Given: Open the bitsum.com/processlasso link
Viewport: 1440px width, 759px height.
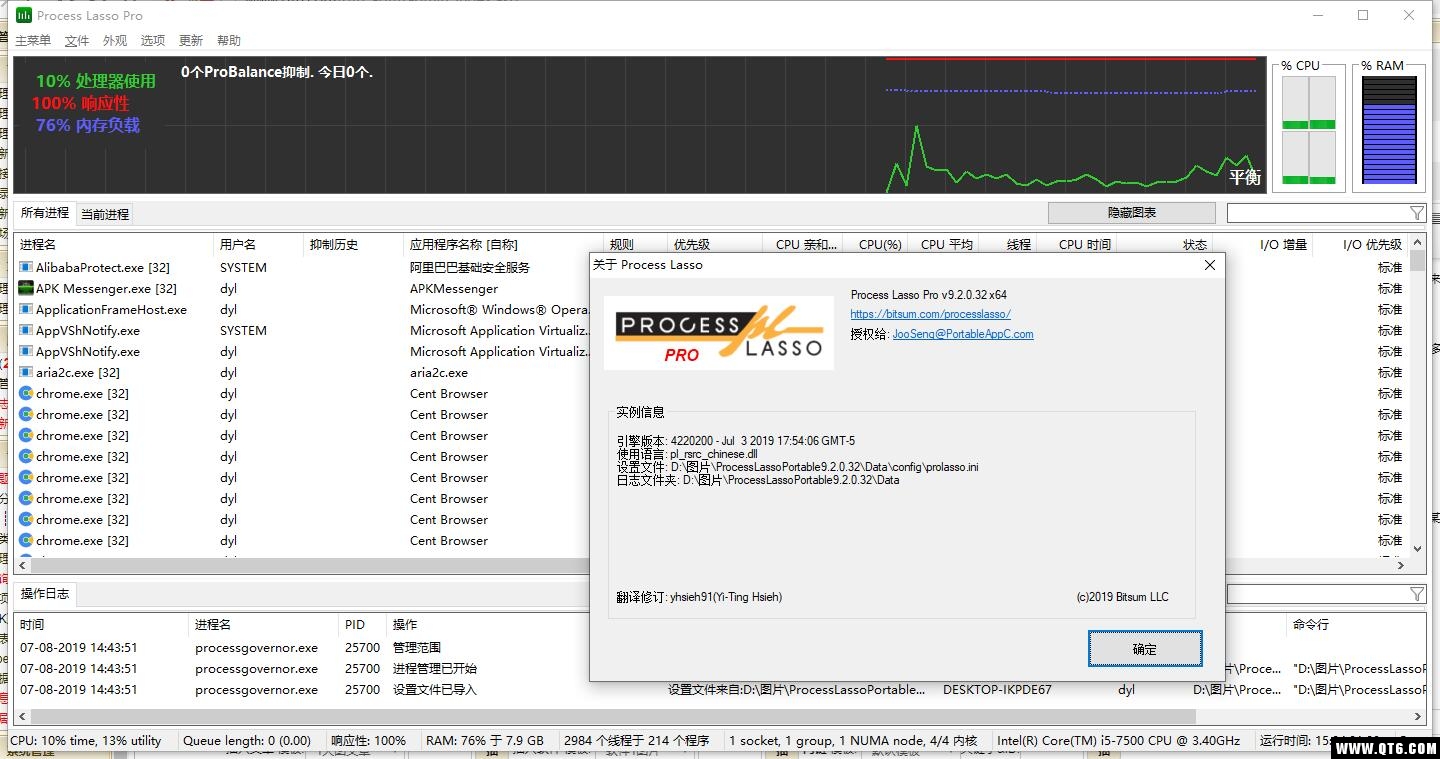Looking at the screenshot, I should pyautogui.click(x=931, y=314).
